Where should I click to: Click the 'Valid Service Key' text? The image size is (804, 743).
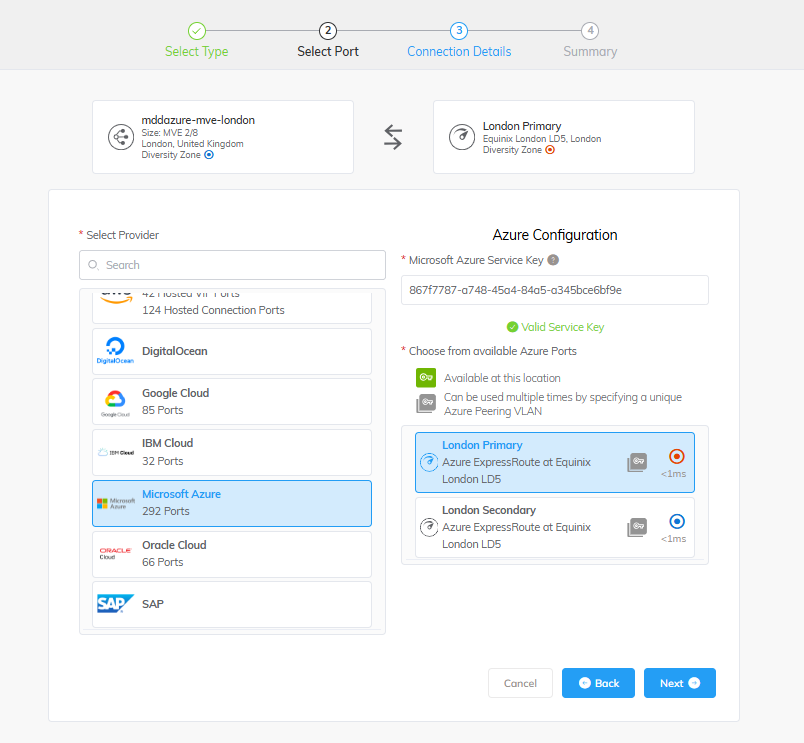click(562, 327)
